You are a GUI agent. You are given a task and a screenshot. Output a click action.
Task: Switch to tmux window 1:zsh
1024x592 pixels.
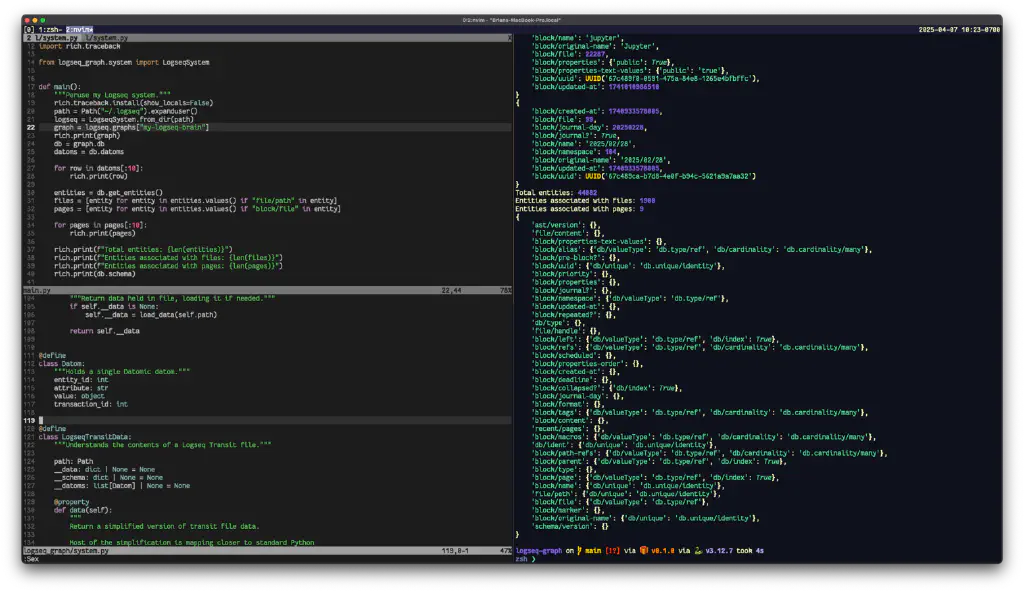[50, 30]
